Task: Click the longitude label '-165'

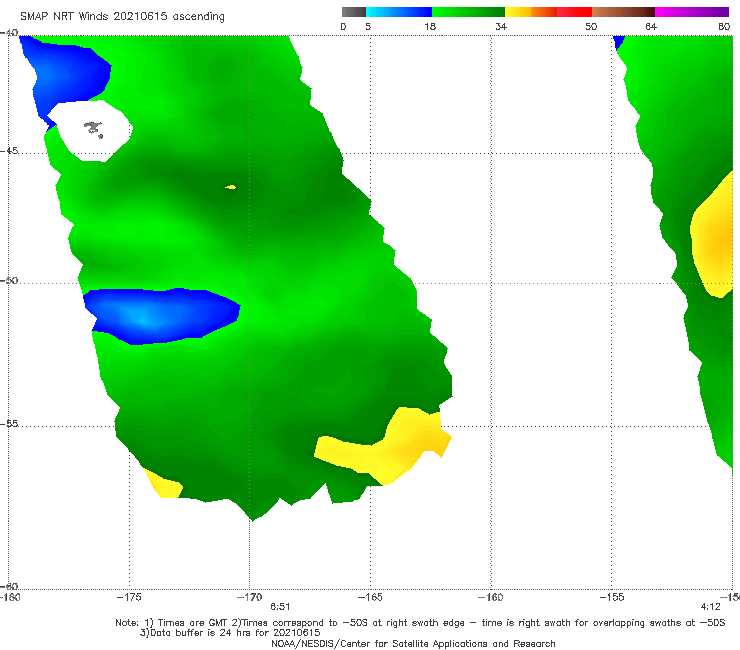Action: [x=370, y=597]
